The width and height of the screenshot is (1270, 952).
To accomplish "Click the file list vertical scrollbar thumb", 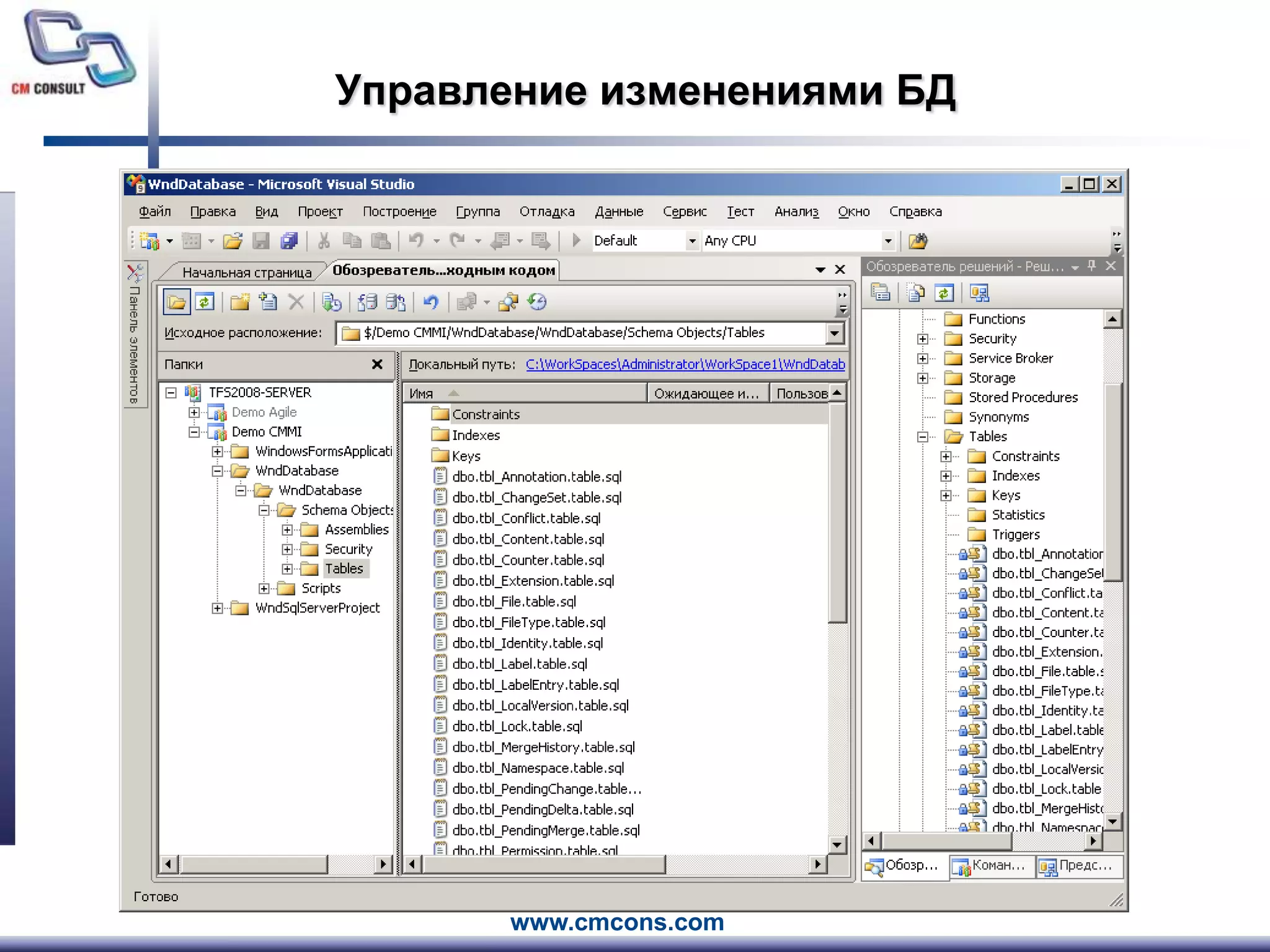I will point(838,513).
